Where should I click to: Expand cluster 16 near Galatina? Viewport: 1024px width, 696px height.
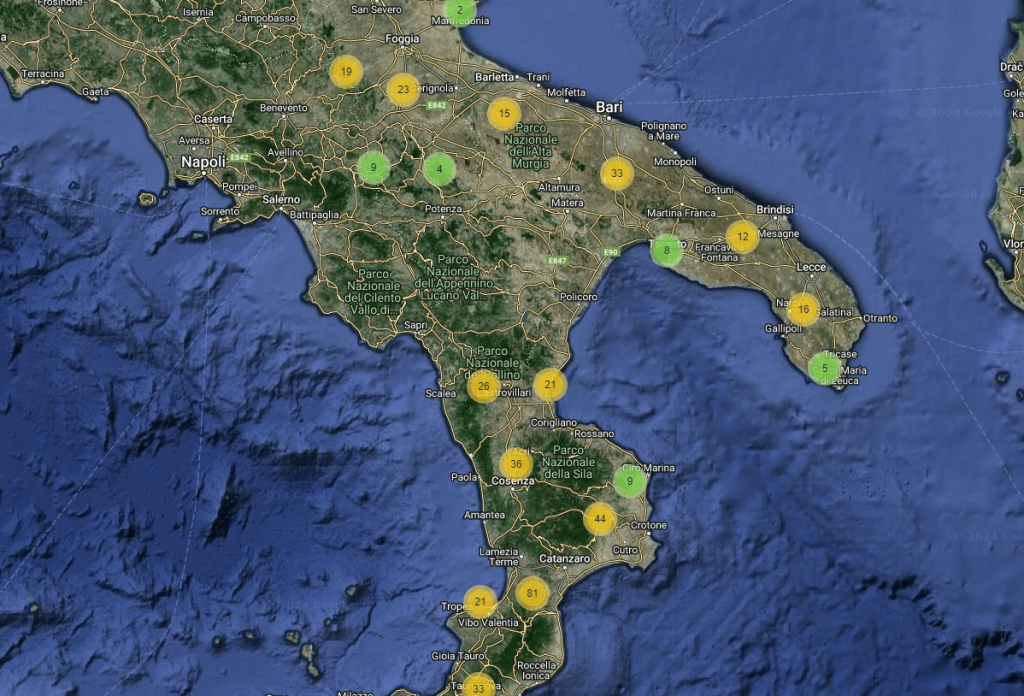802,310
